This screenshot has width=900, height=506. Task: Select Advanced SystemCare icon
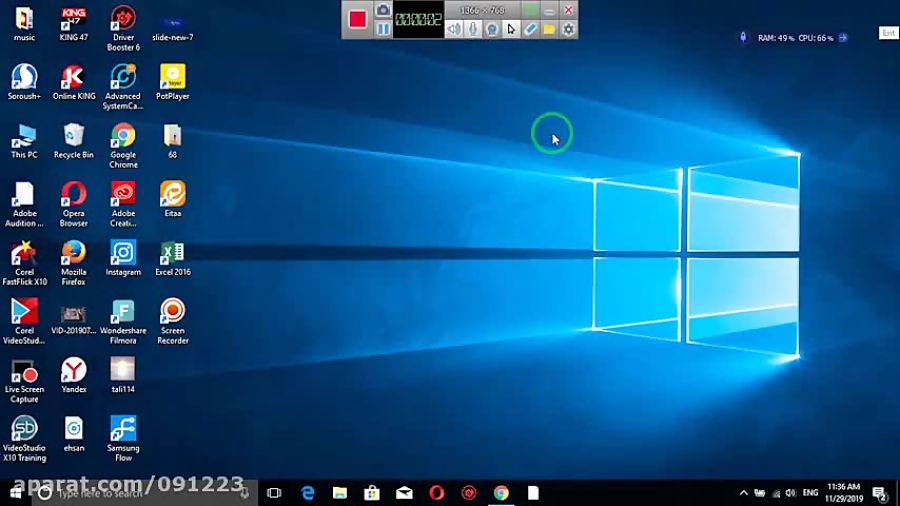click(x=123, y=87)
